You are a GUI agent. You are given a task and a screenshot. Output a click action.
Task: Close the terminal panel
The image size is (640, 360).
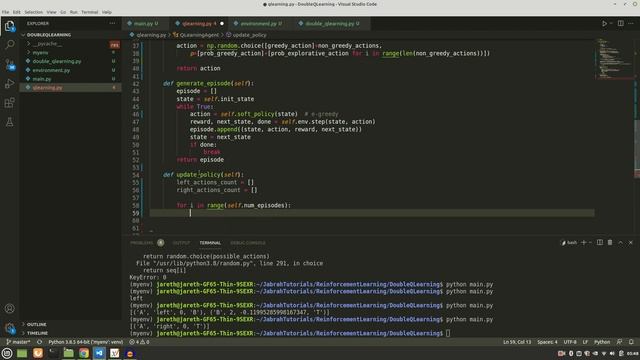point(631,242)
